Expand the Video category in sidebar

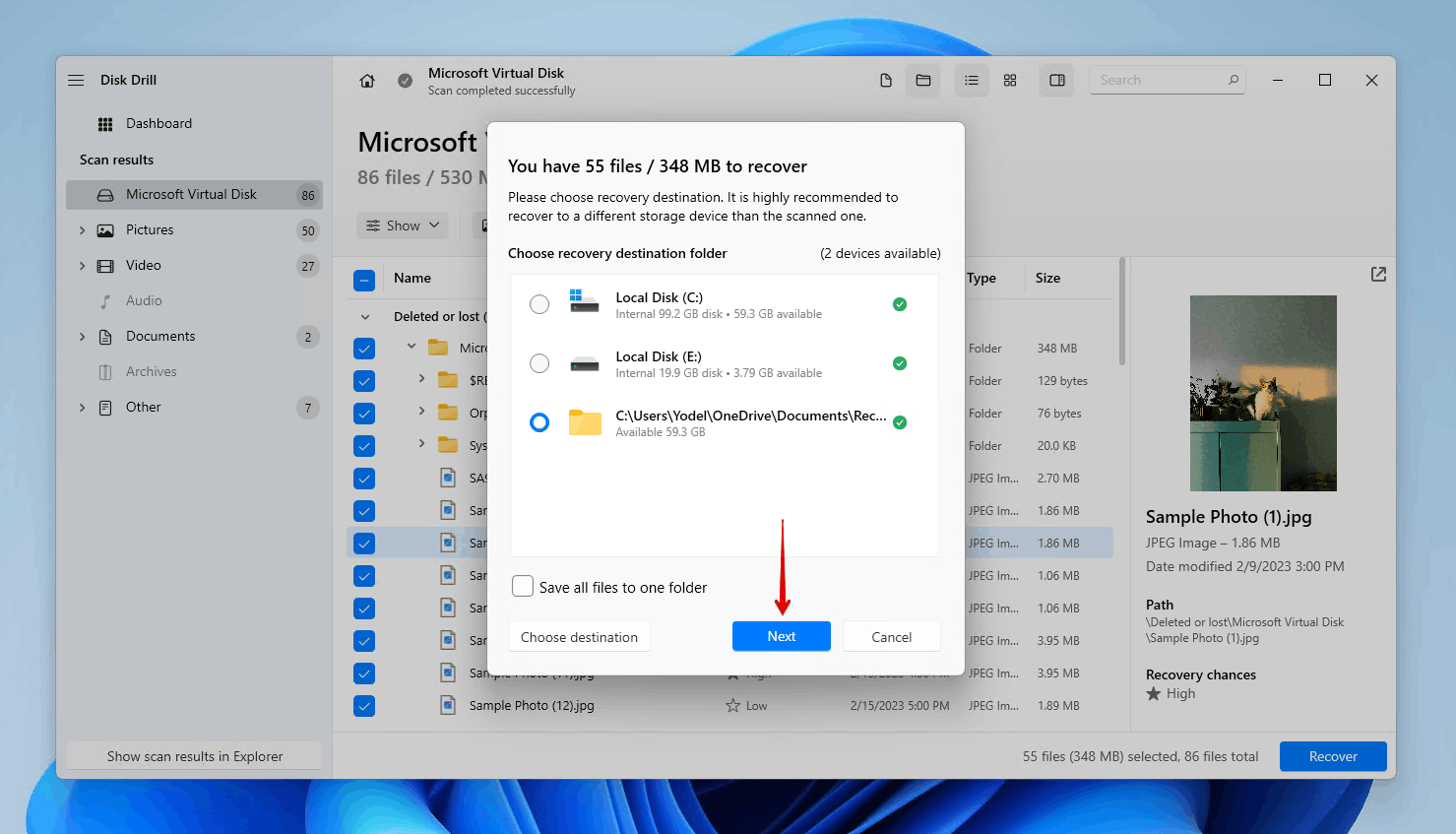pos(82,266)
